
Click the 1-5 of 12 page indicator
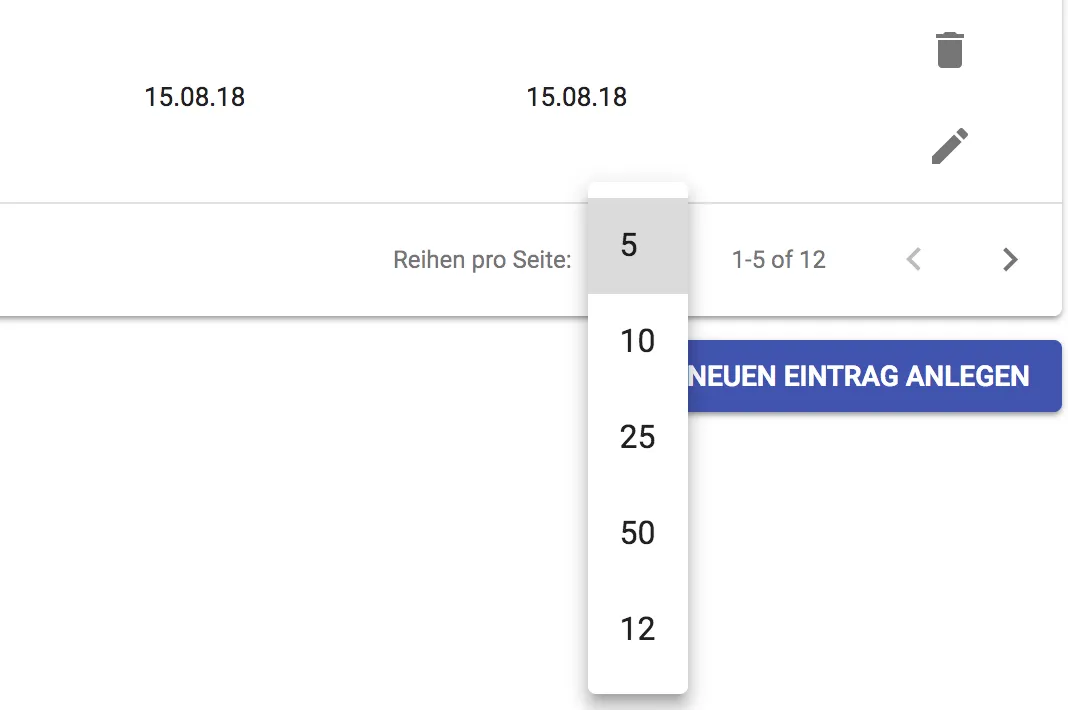[x=779, y=260]
